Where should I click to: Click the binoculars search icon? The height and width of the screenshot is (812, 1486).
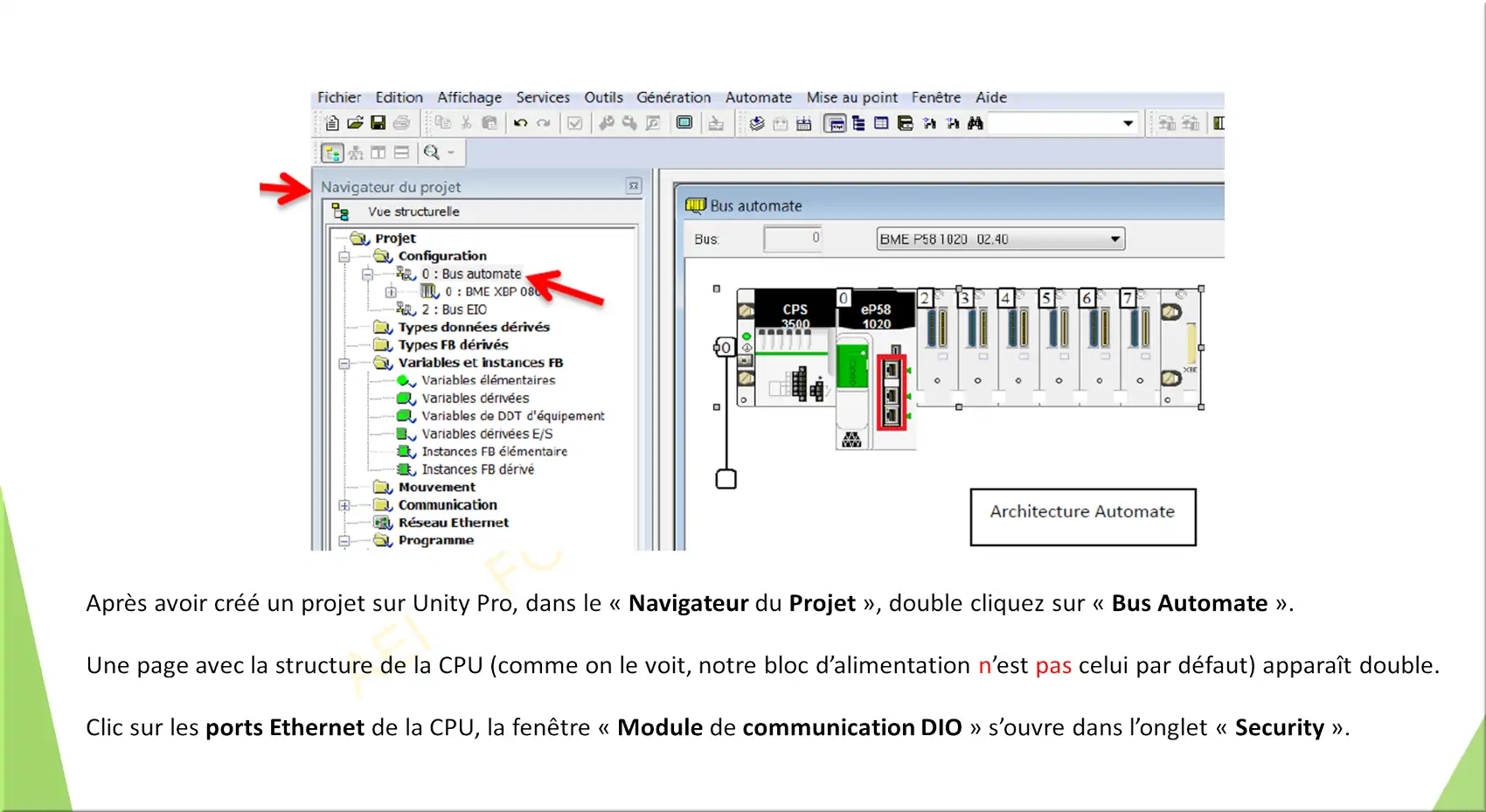[976, 123]
